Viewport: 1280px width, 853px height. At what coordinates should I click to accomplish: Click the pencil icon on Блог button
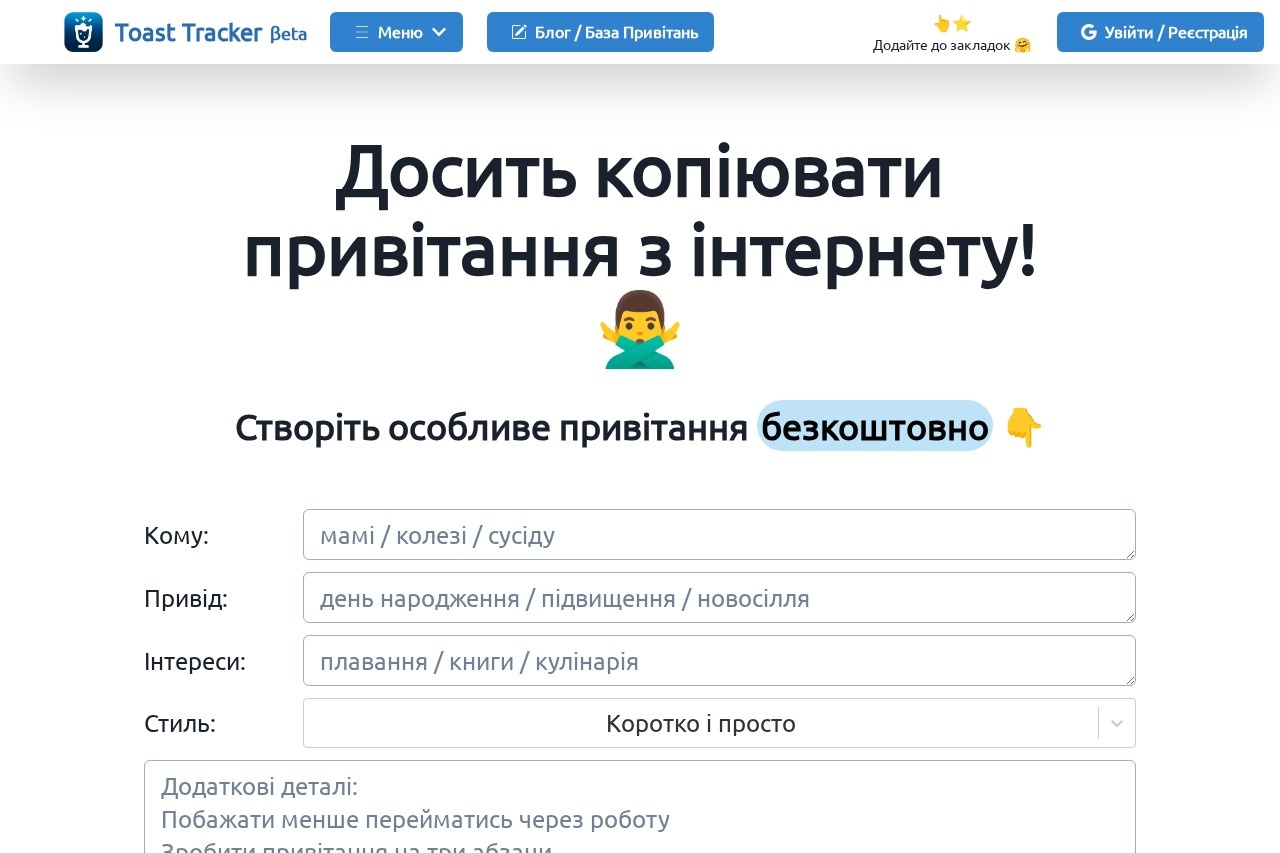click(x=518, y=32)
